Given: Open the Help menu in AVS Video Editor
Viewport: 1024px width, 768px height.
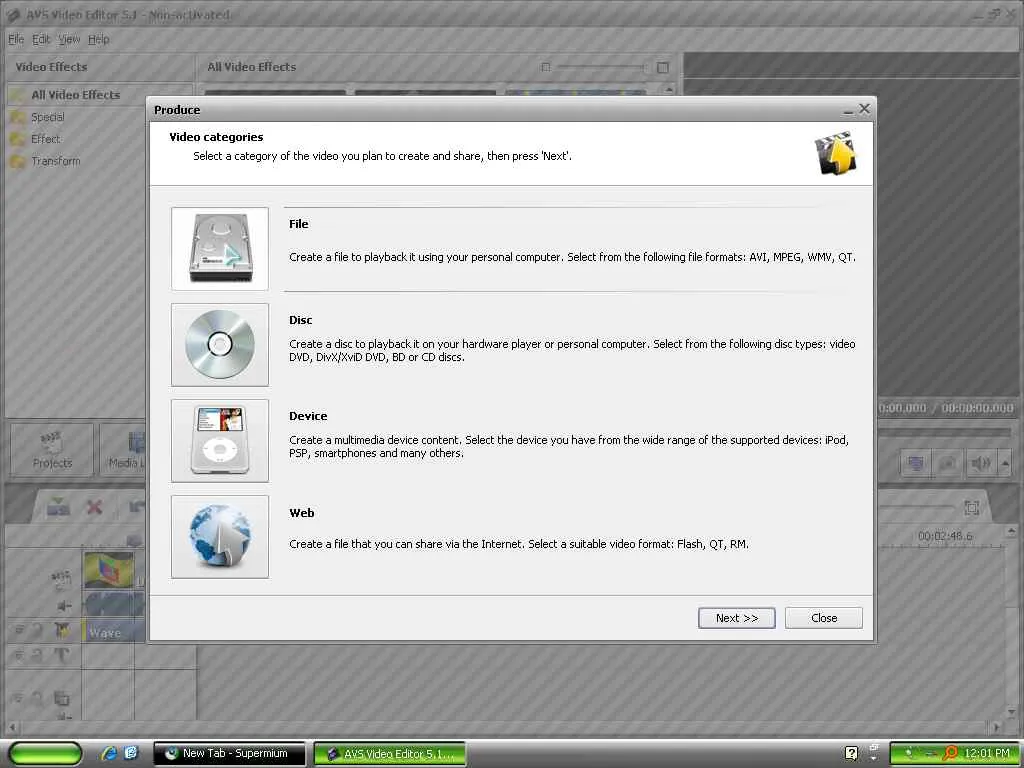Looking at the screenshot, I should click(x=99, y=39).
